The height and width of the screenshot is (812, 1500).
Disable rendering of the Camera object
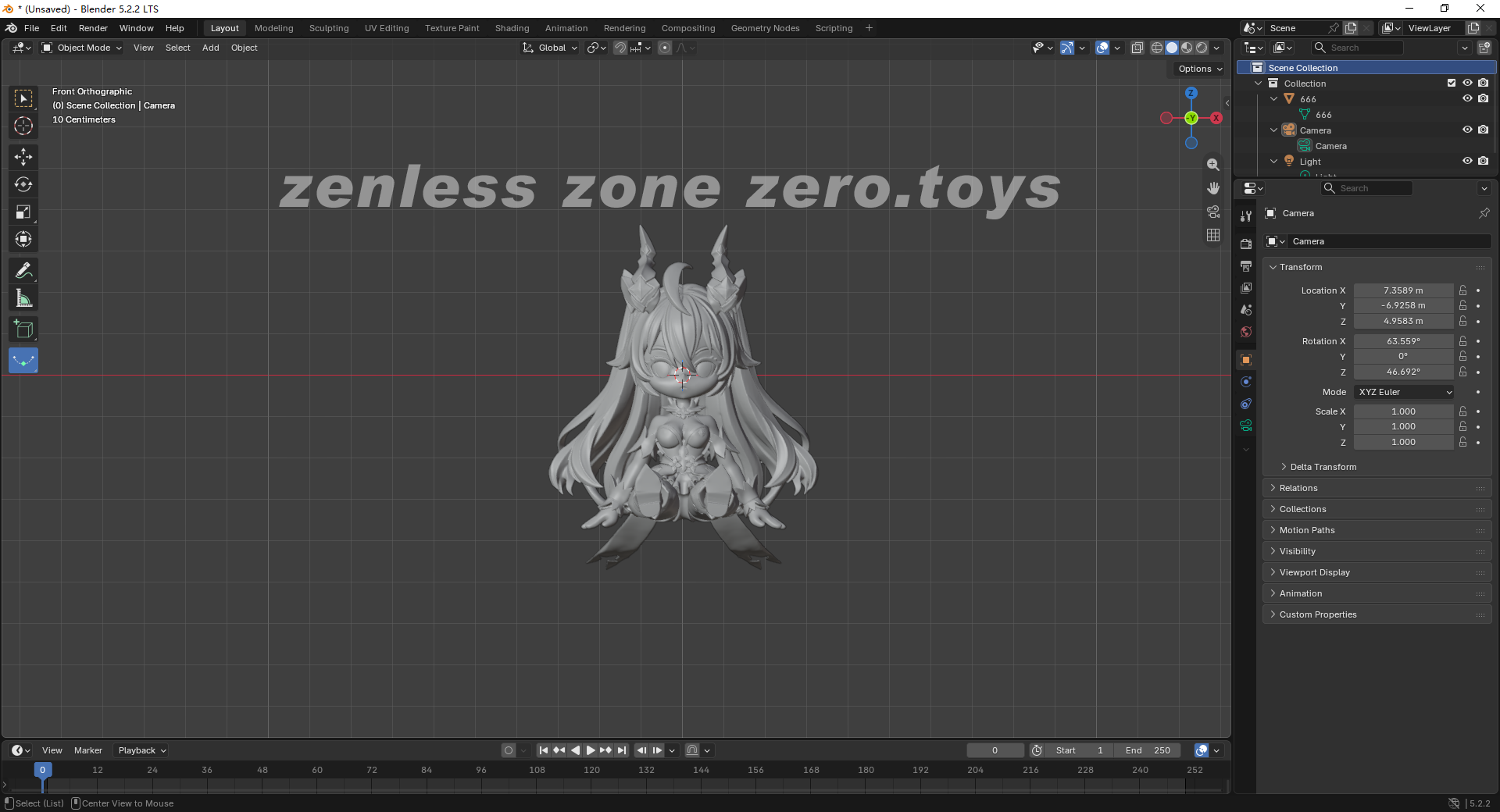[x=1483, y=130]
